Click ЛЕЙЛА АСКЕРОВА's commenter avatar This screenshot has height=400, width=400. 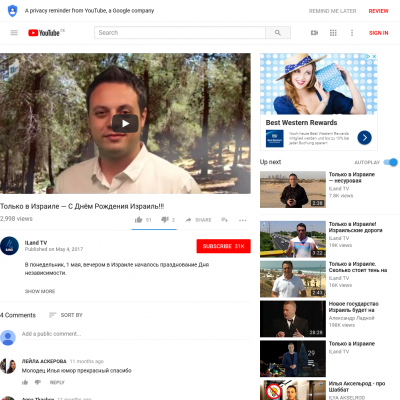pyautogui.click(x=8, y=366)
